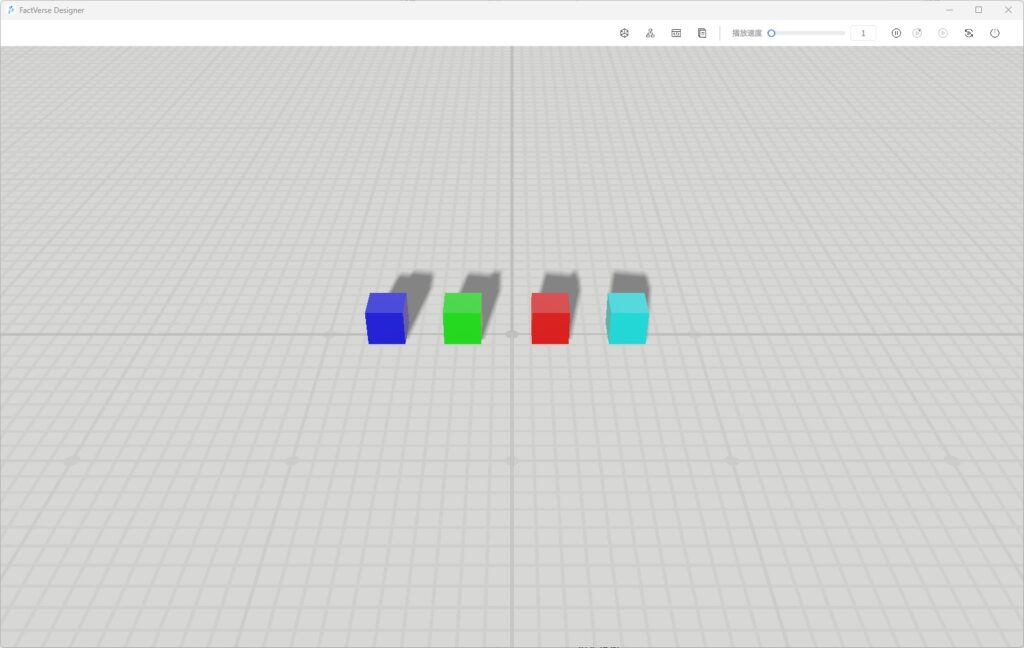
Task: Click the power stop icon
Action: tap(995, 33)
